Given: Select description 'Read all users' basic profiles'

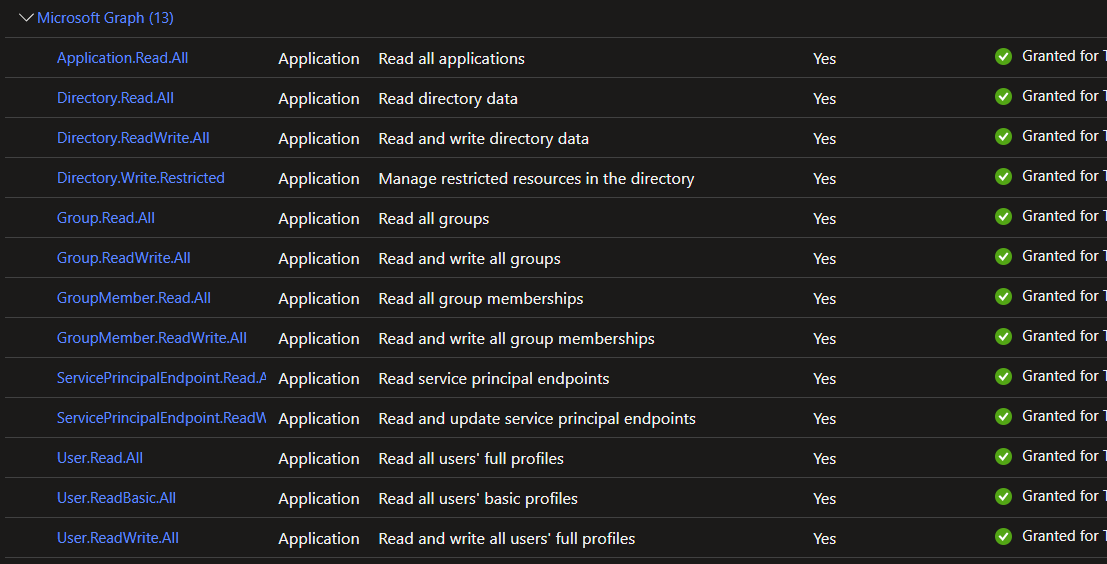Looking at the screenshot, I should tap(478, 499).
